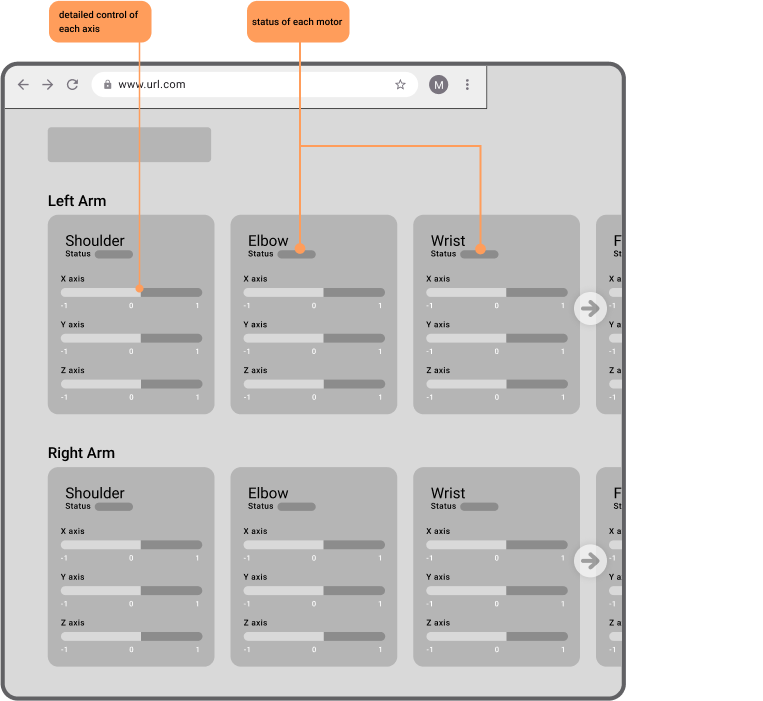
Task: Click Right Arm Elbow X axis slider
Action: point(314,545)
